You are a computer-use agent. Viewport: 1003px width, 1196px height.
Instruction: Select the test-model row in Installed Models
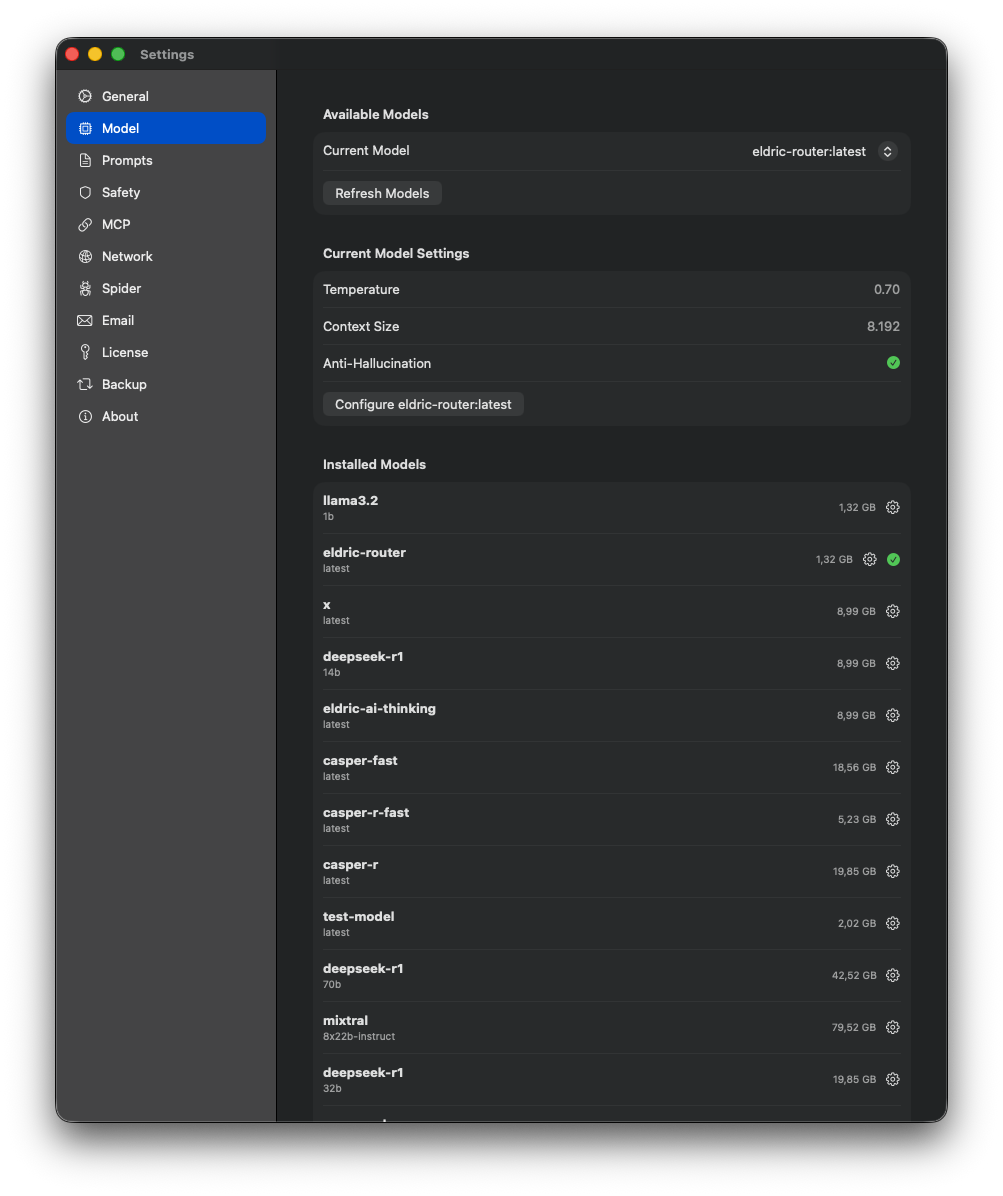coord(550,923)
